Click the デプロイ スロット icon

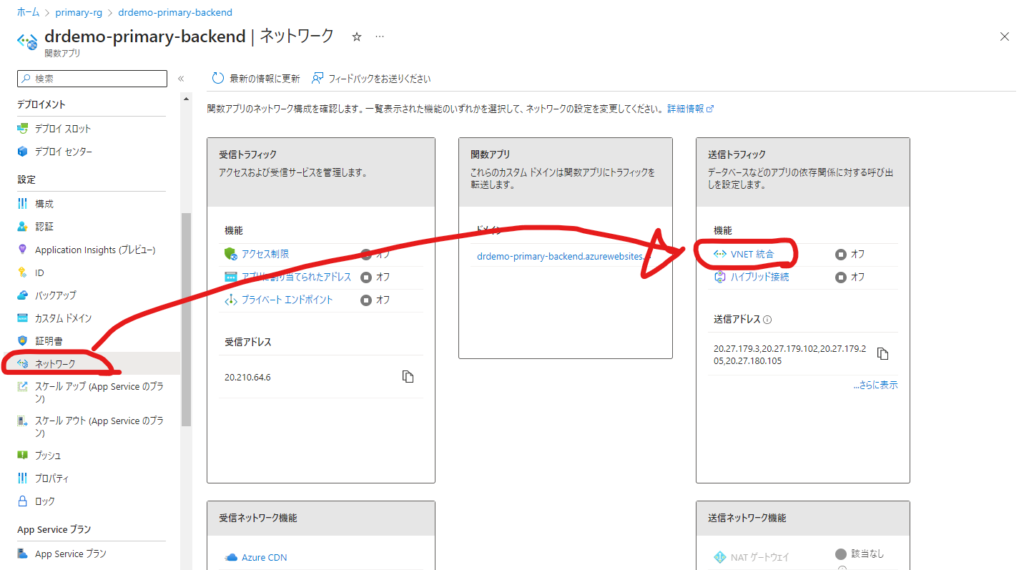tap(23, 129)
